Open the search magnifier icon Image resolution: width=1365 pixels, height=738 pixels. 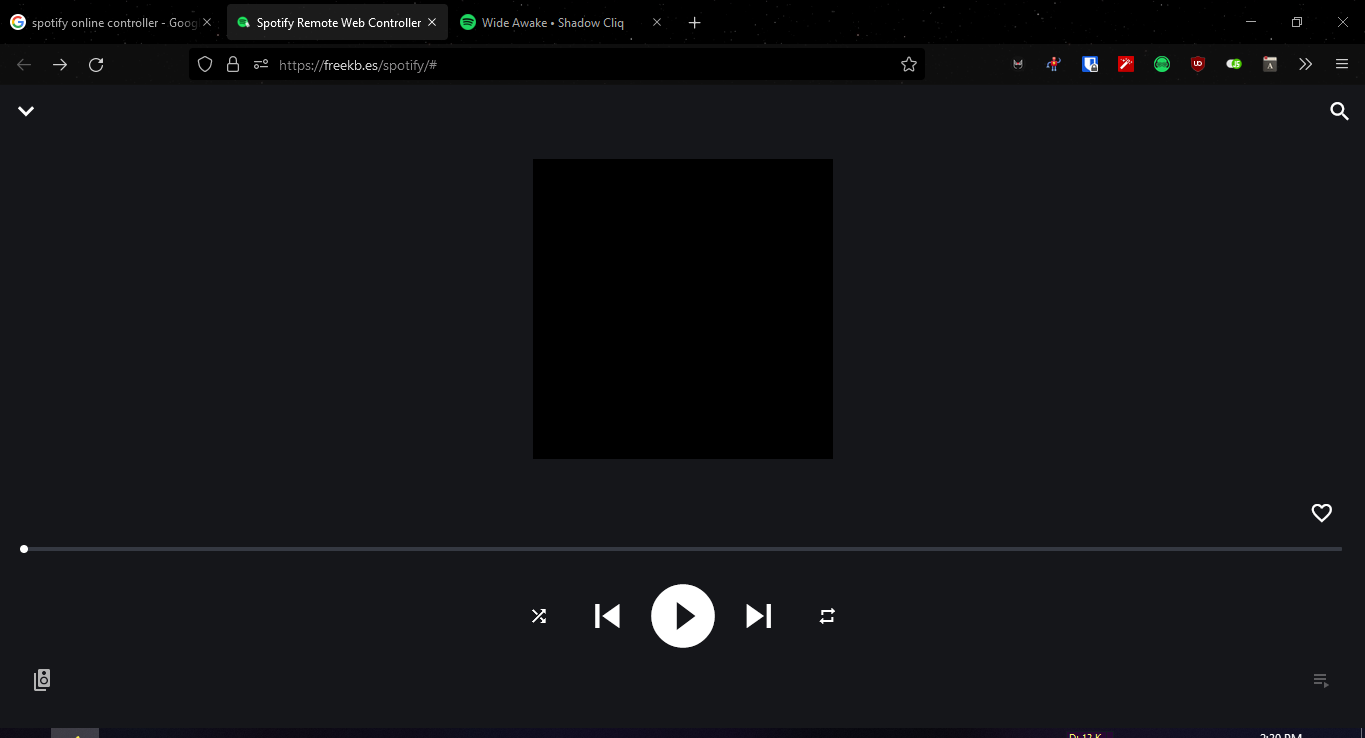[x=1340, y=111]
